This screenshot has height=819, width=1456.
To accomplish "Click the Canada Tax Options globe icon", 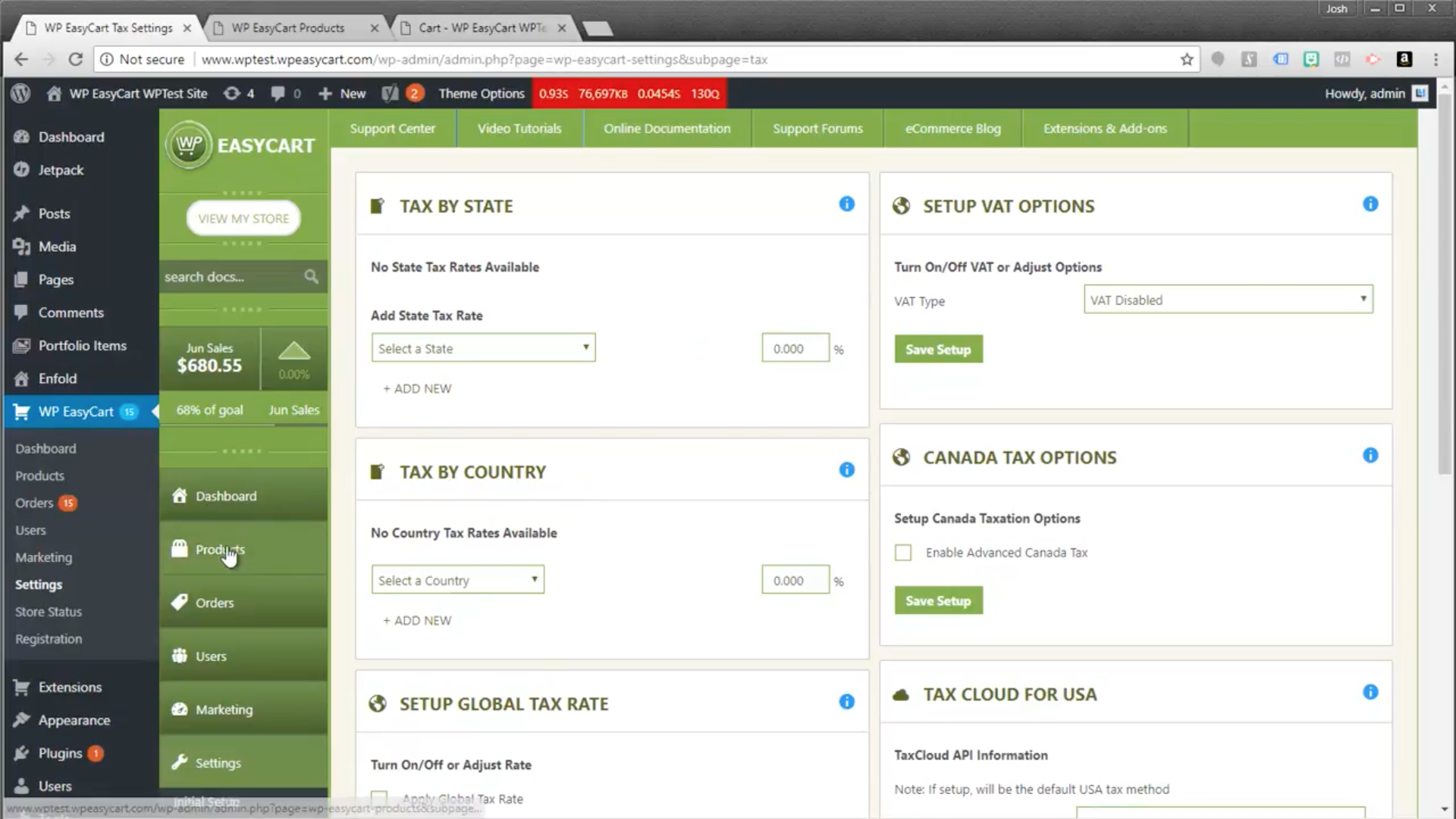I will coord(901,457).
